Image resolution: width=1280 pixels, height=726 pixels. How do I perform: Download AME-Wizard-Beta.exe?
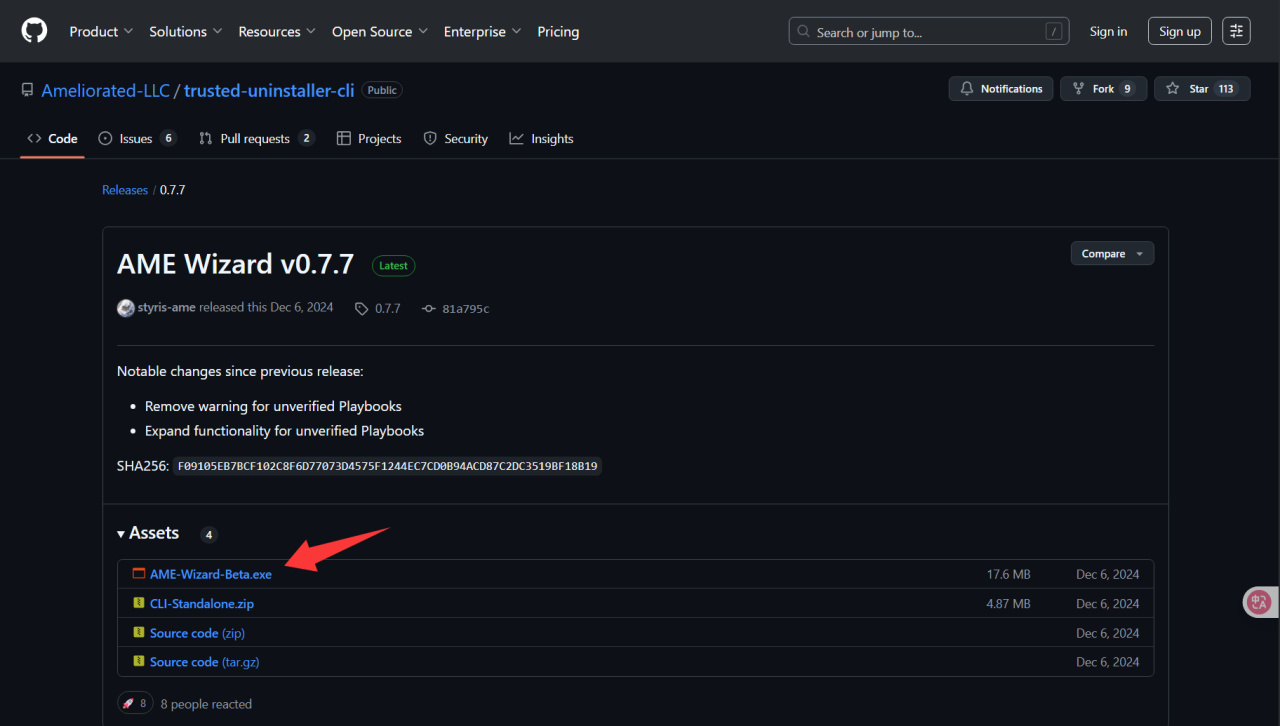click(211, 574)
